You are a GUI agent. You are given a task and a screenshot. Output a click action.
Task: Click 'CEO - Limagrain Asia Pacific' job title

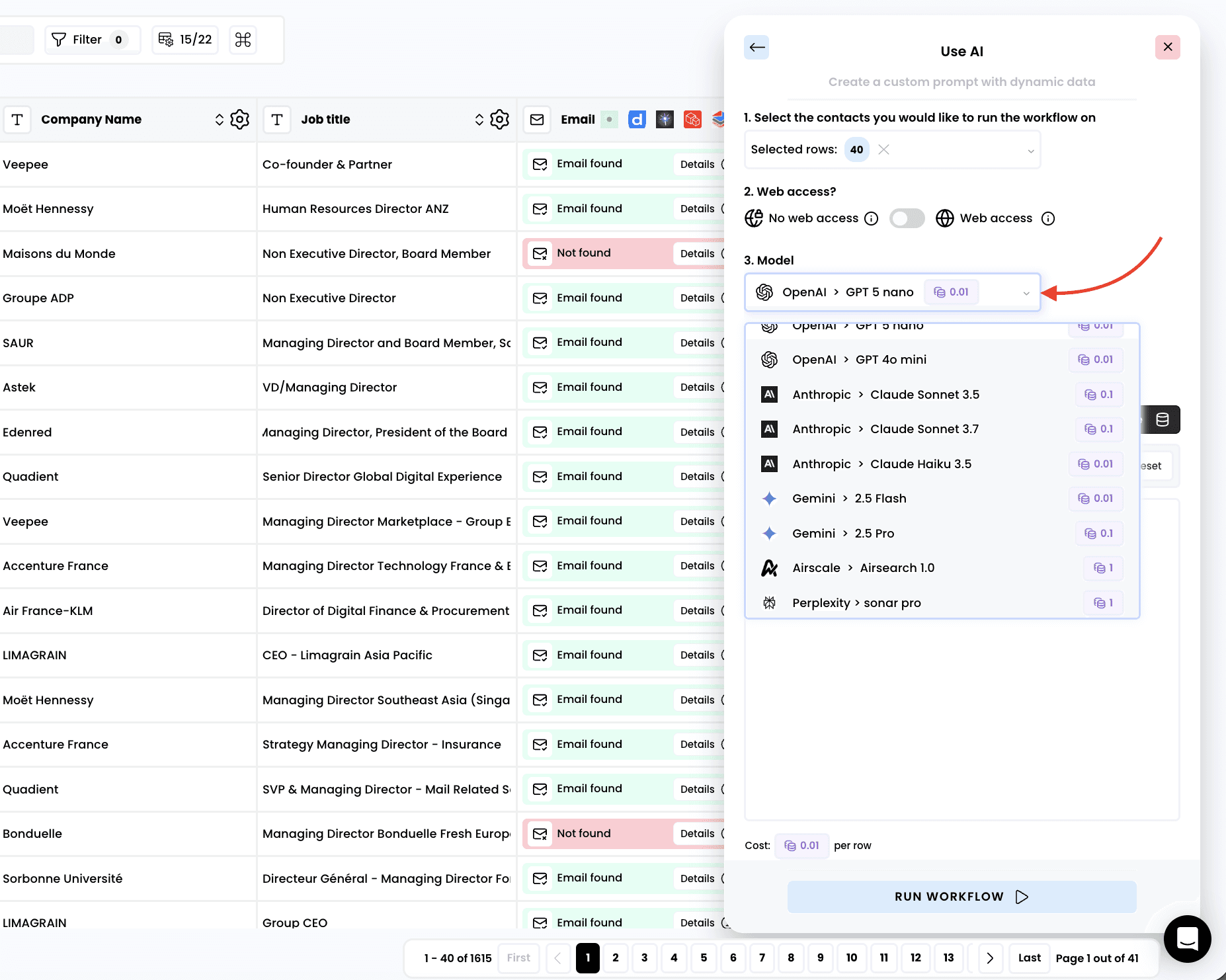pos(347,655)
